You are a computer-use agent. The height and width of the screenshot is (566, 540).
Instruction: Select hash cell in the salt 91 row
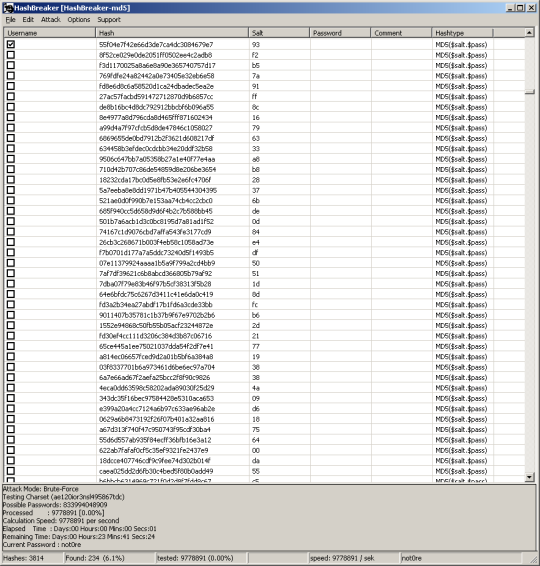156,86
